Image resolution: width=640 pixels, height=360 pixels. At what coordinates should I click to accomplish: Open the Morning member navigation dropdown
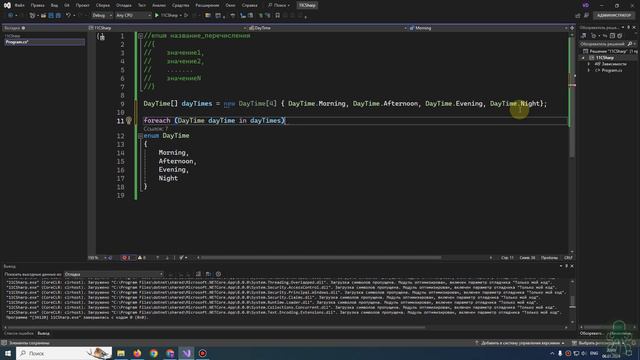488,28
